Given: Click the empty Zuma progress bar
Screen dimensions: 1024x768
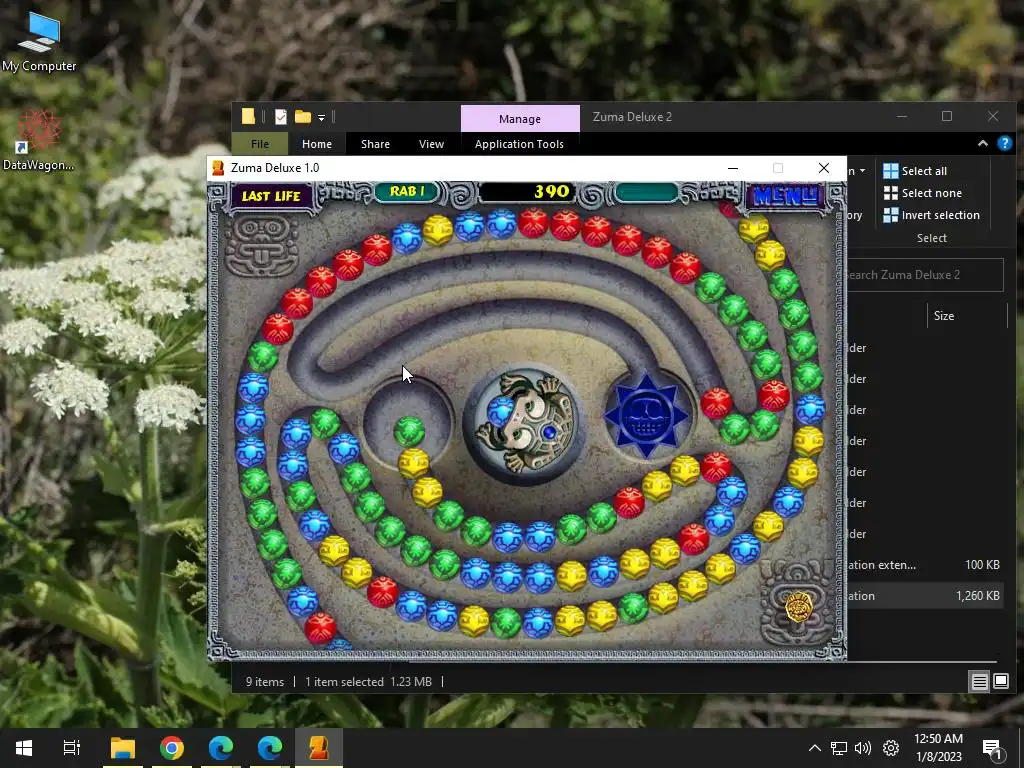Looking at the screenshot, I should (x=646, y=192).
